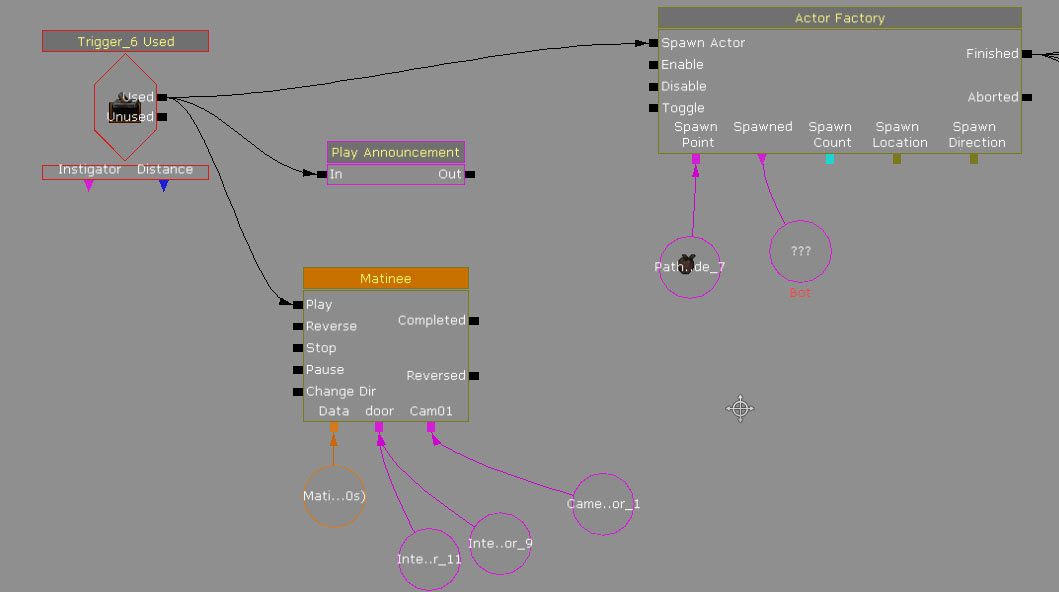Select the PathNode_7 variable circle
The image size is (1059, 592).
(690, 267)
